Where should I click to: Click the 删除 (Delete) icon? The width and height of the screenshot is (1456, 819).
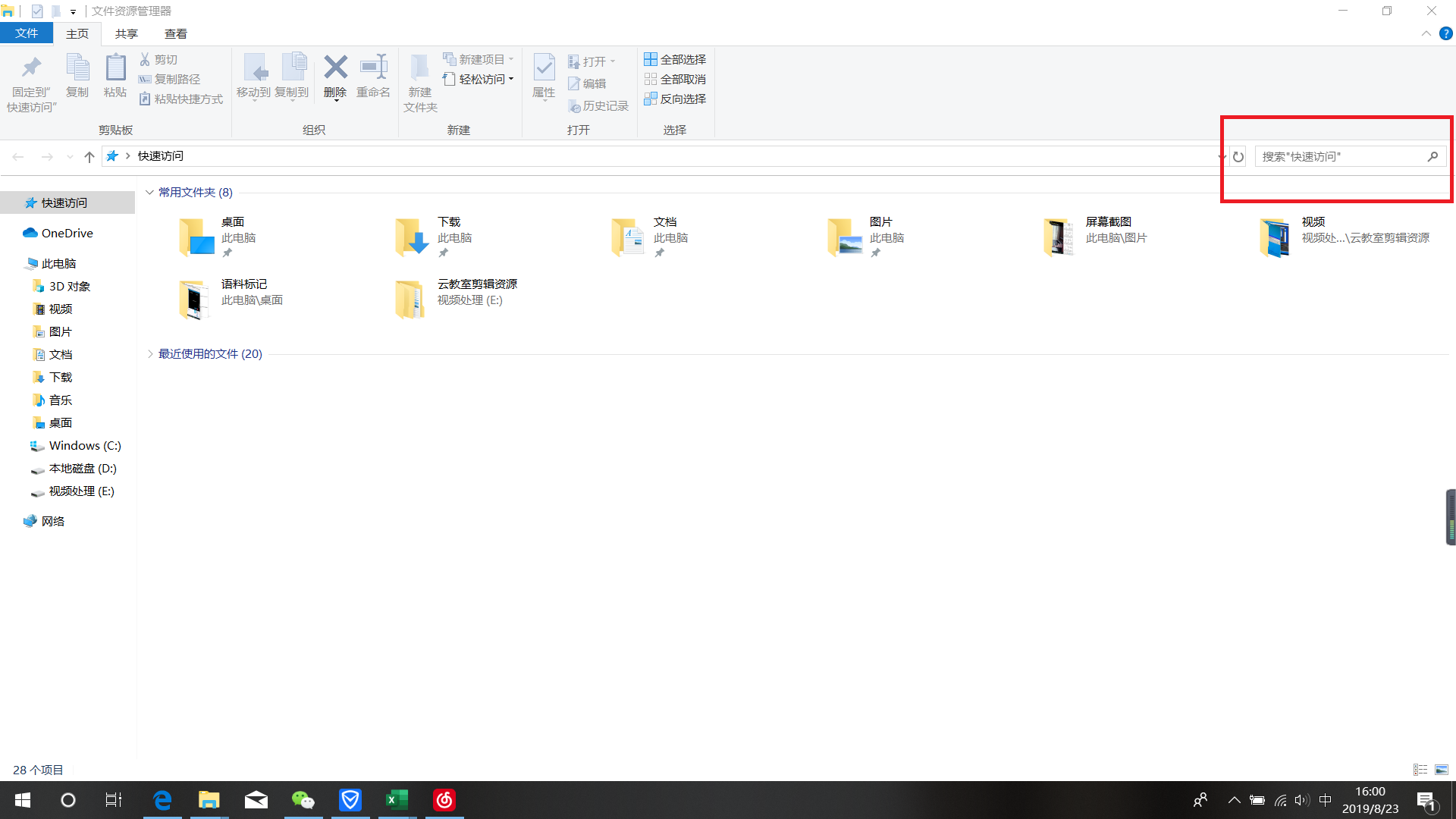pyautogui.click(x=335, y=76)
